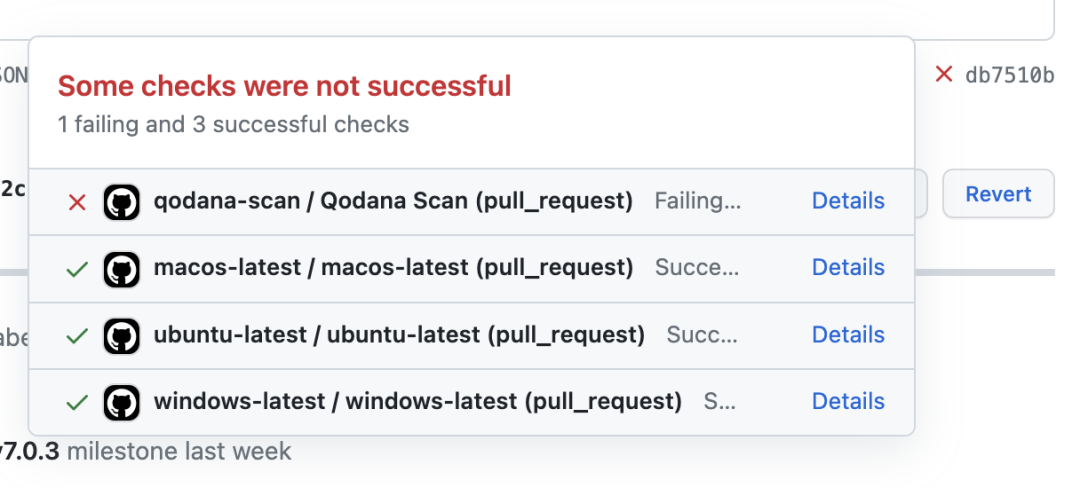1080x488 pixels.
Task: Click the GitHub logo beside windows-latest check
Action: pyautogui.click(x=122, y=402)
